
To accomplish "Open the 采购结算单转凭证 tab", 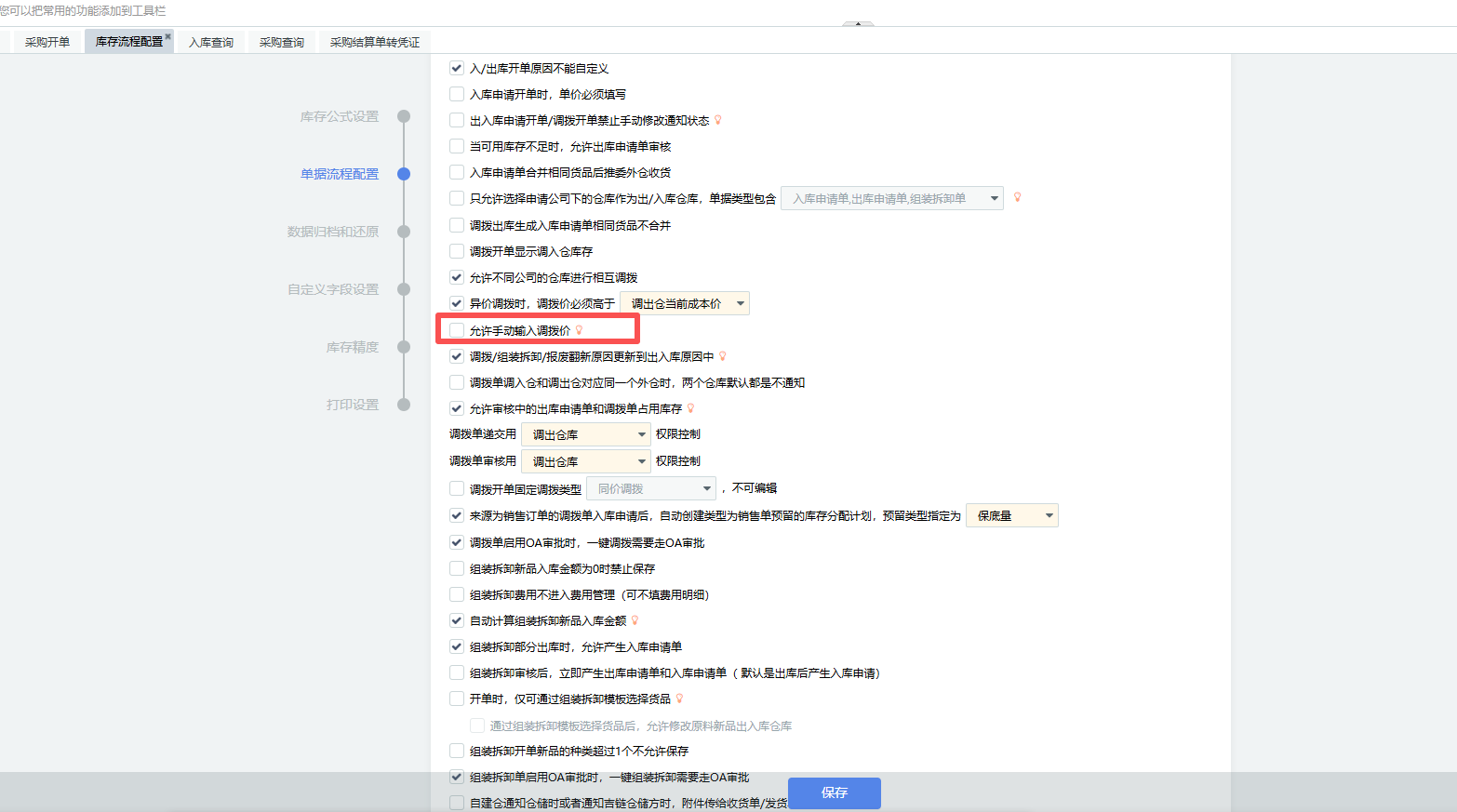I will [375, 42].
